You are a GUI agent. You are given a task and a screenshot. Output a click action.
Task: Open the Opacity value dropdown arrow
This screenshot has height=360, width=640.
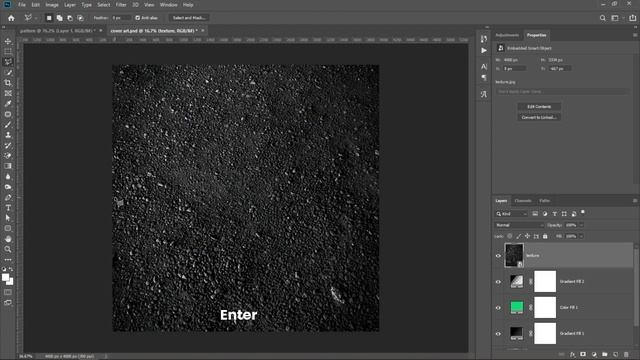(x=581, y=225)
